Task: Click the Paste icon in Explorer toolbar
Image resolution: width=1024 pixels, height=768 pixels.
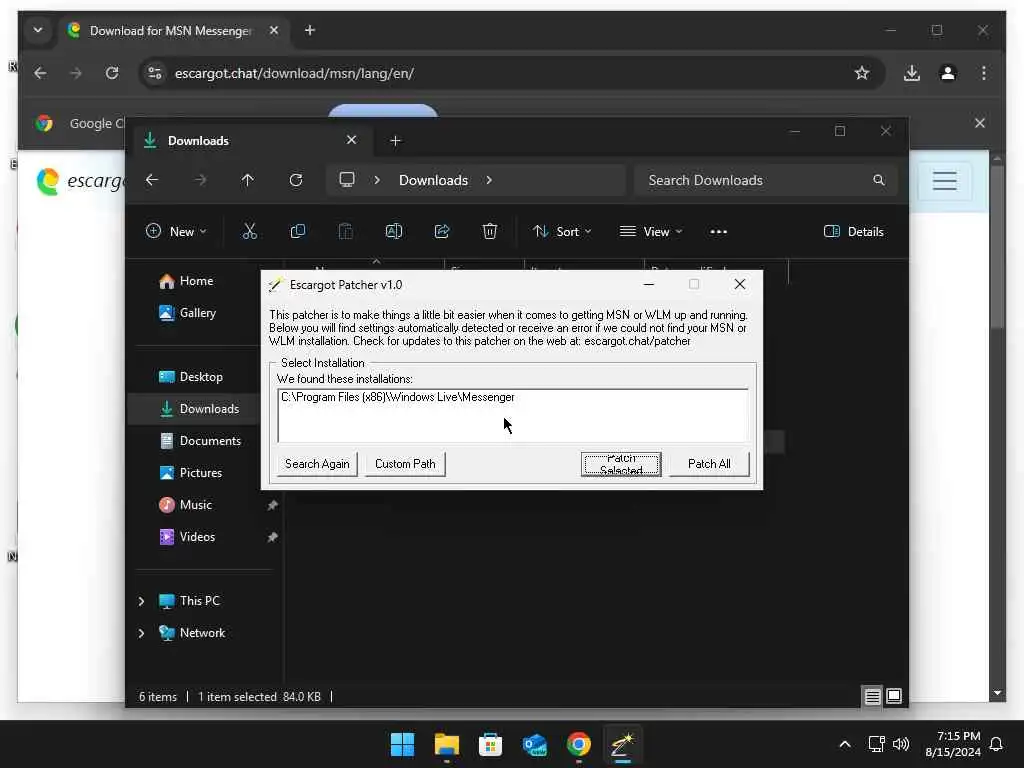Action: click(x=345, y=231)
